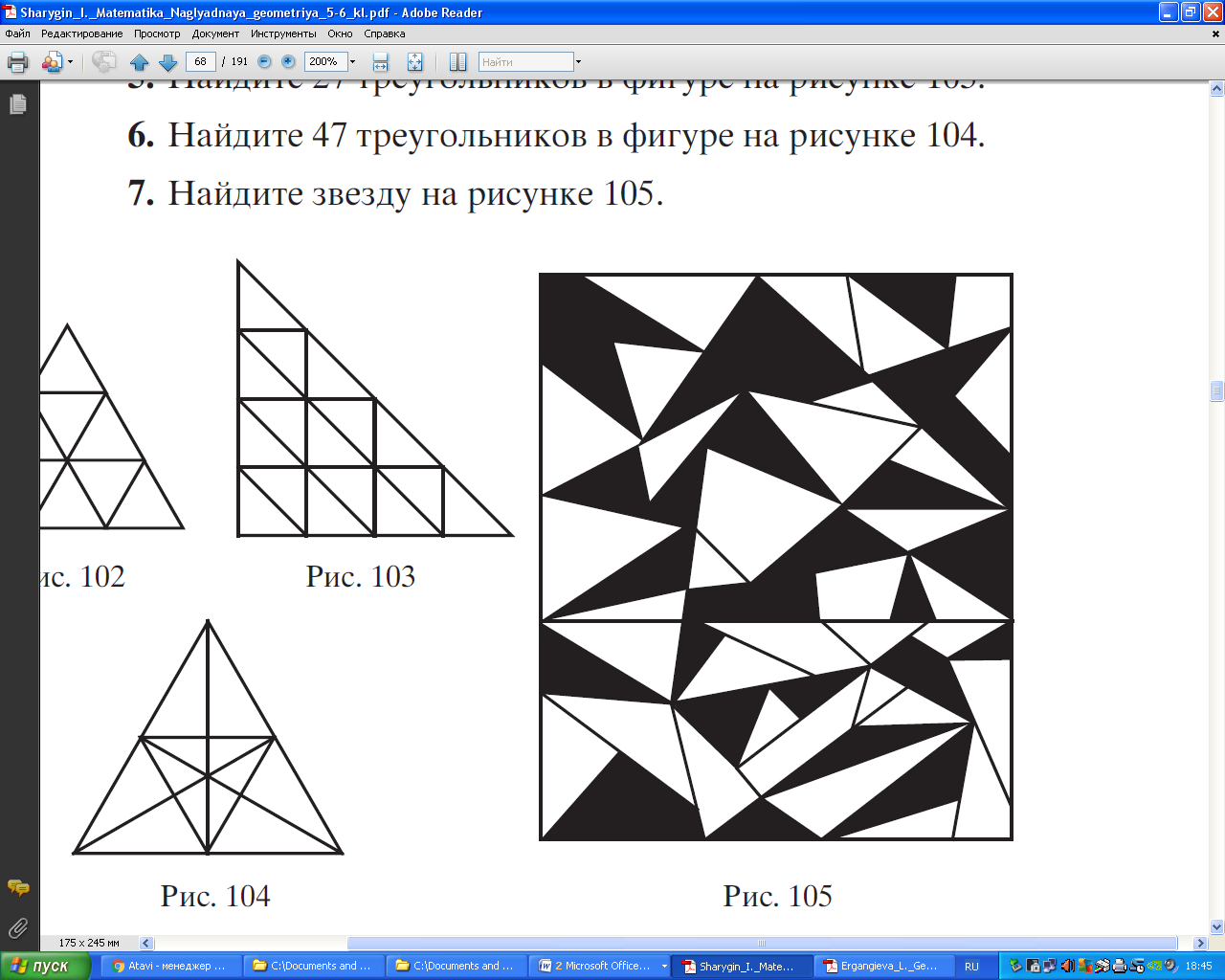Open the Файл menu

pos(17,33)
